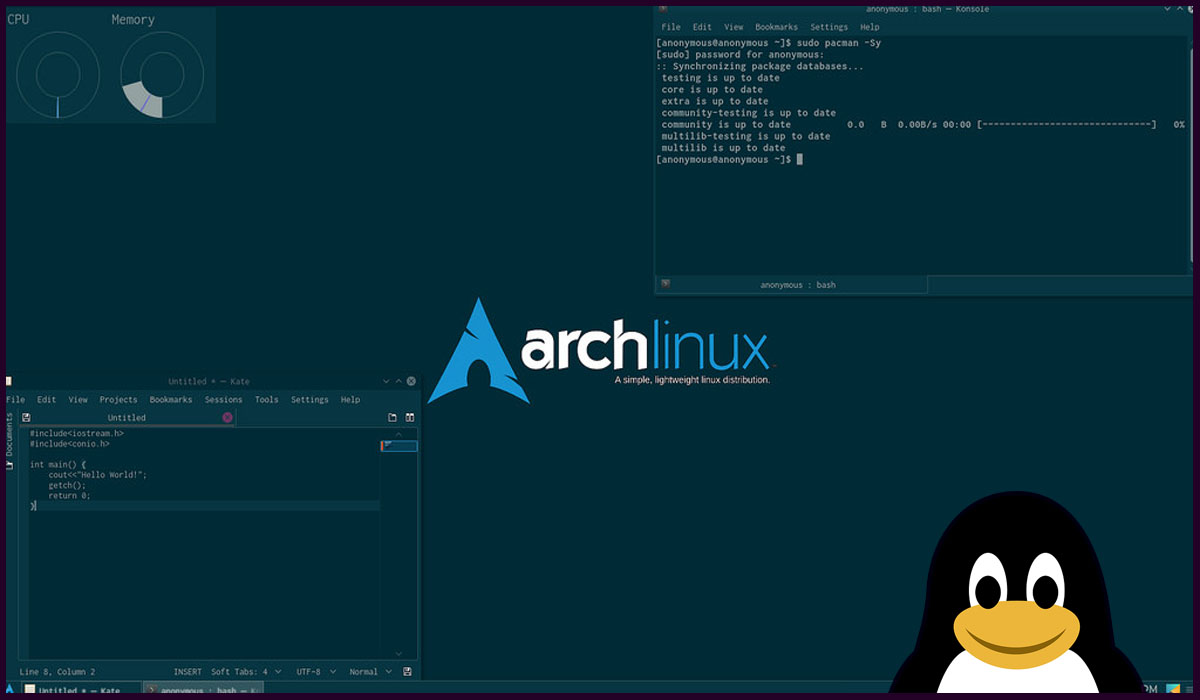Click the #include<conio.h> line in Kate
1200x700 pixels.
(70, 443)
